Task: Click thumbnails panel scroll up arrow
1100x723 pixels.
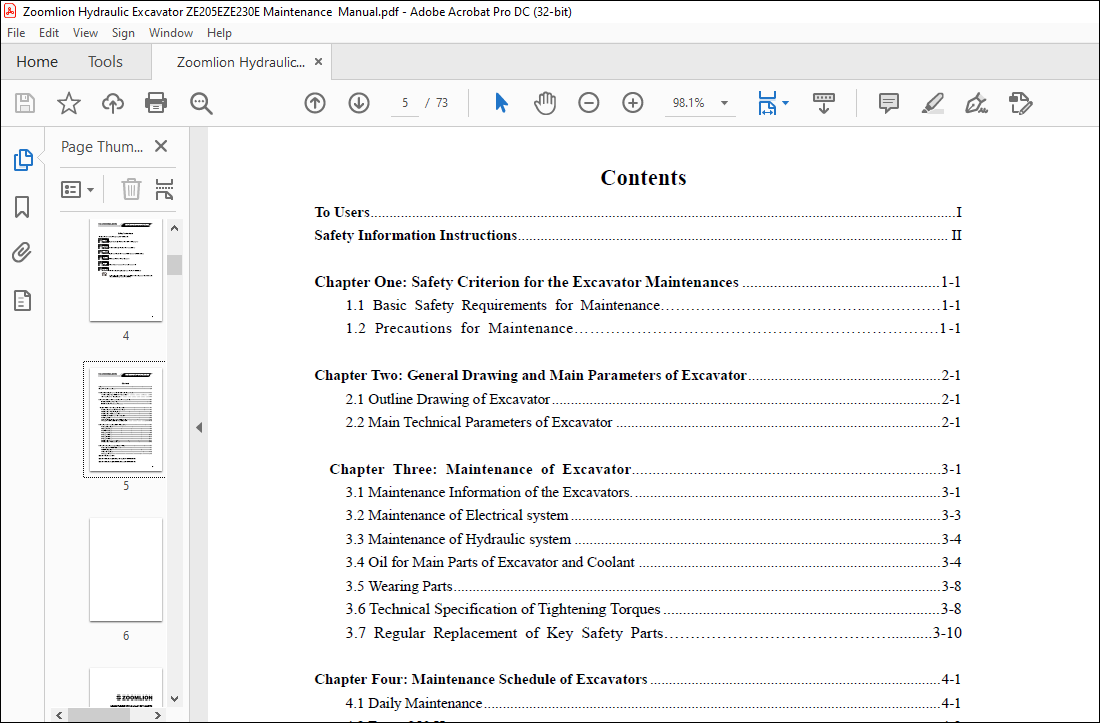Action: pos(175,228)
